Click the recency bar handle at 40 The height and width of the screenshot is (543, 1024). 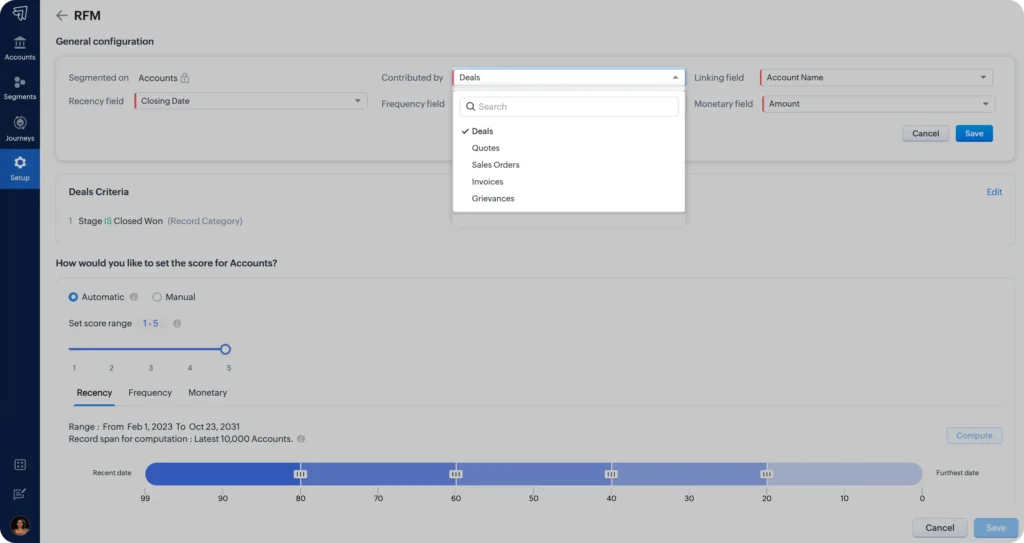(611, 474)
